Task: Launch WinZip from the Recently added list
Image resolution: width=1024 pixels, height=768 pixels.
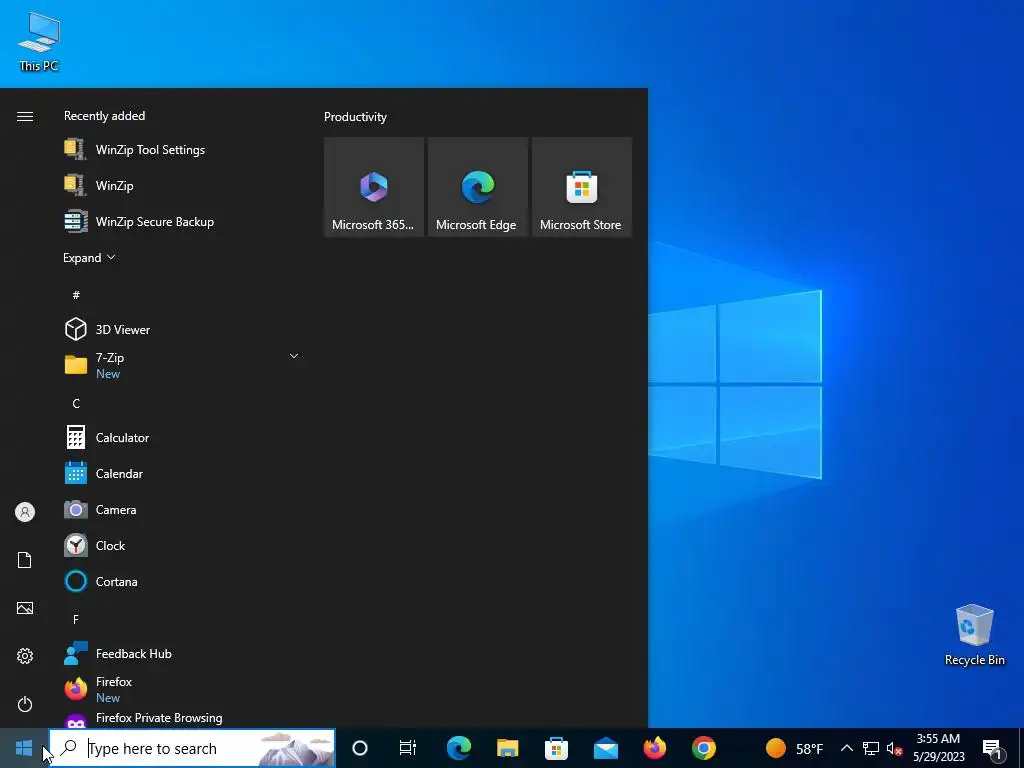Action: [x=183, y=185]
